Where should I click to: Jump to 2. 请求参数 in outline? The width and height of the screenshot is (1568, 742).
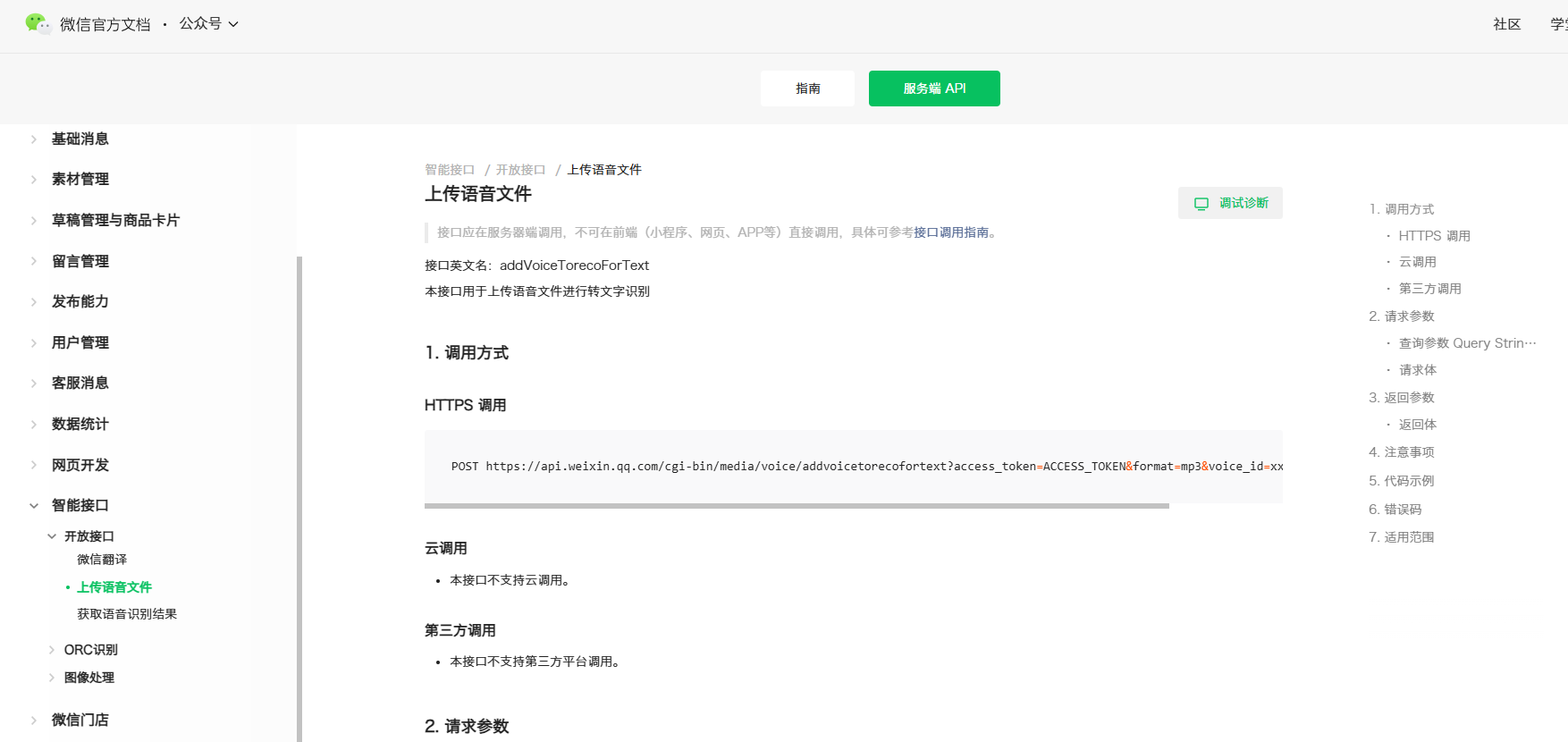click(1401, 316)
